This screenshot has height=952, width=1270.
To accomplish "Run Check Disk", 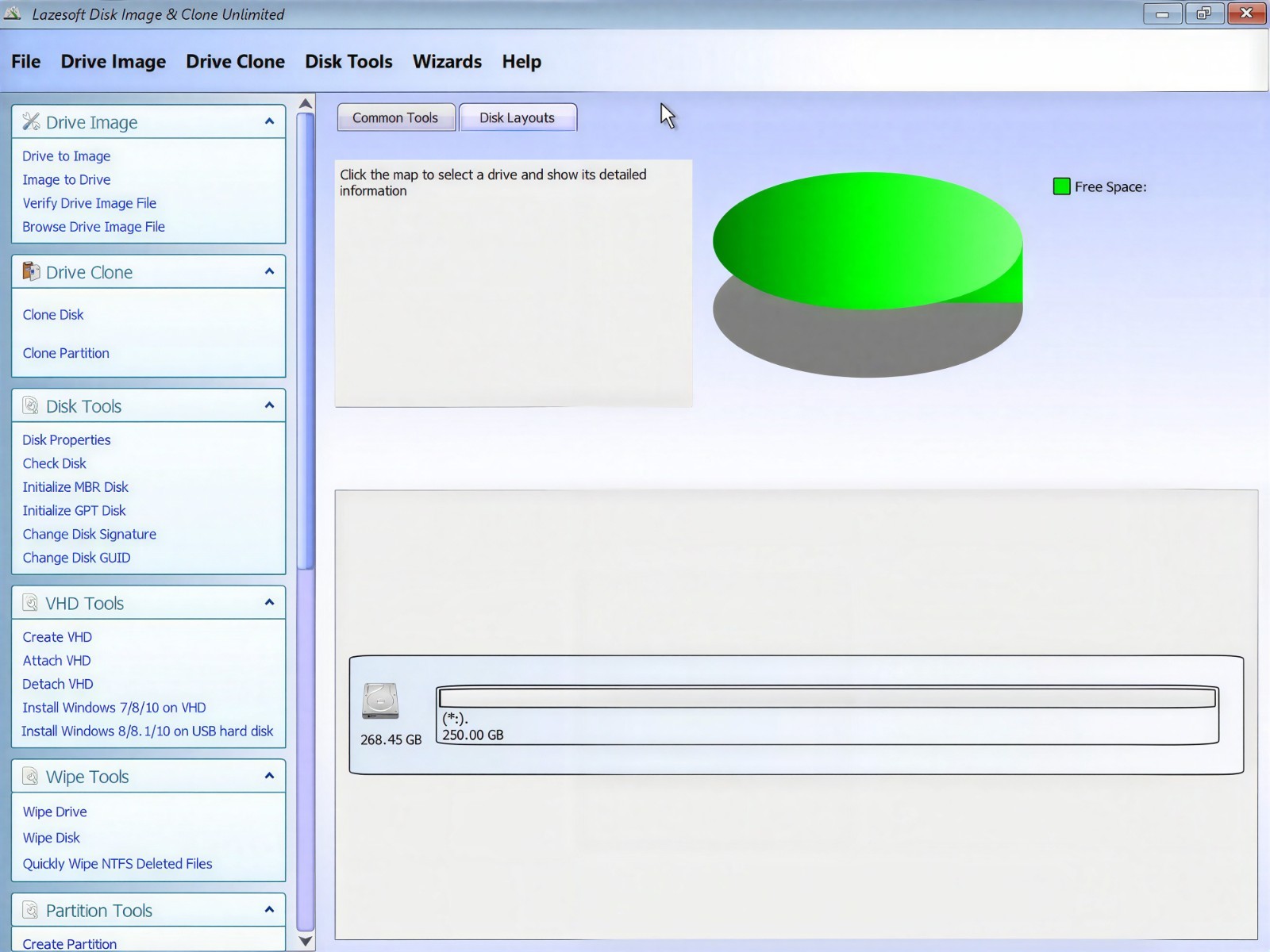I will [x=55, y=463].
